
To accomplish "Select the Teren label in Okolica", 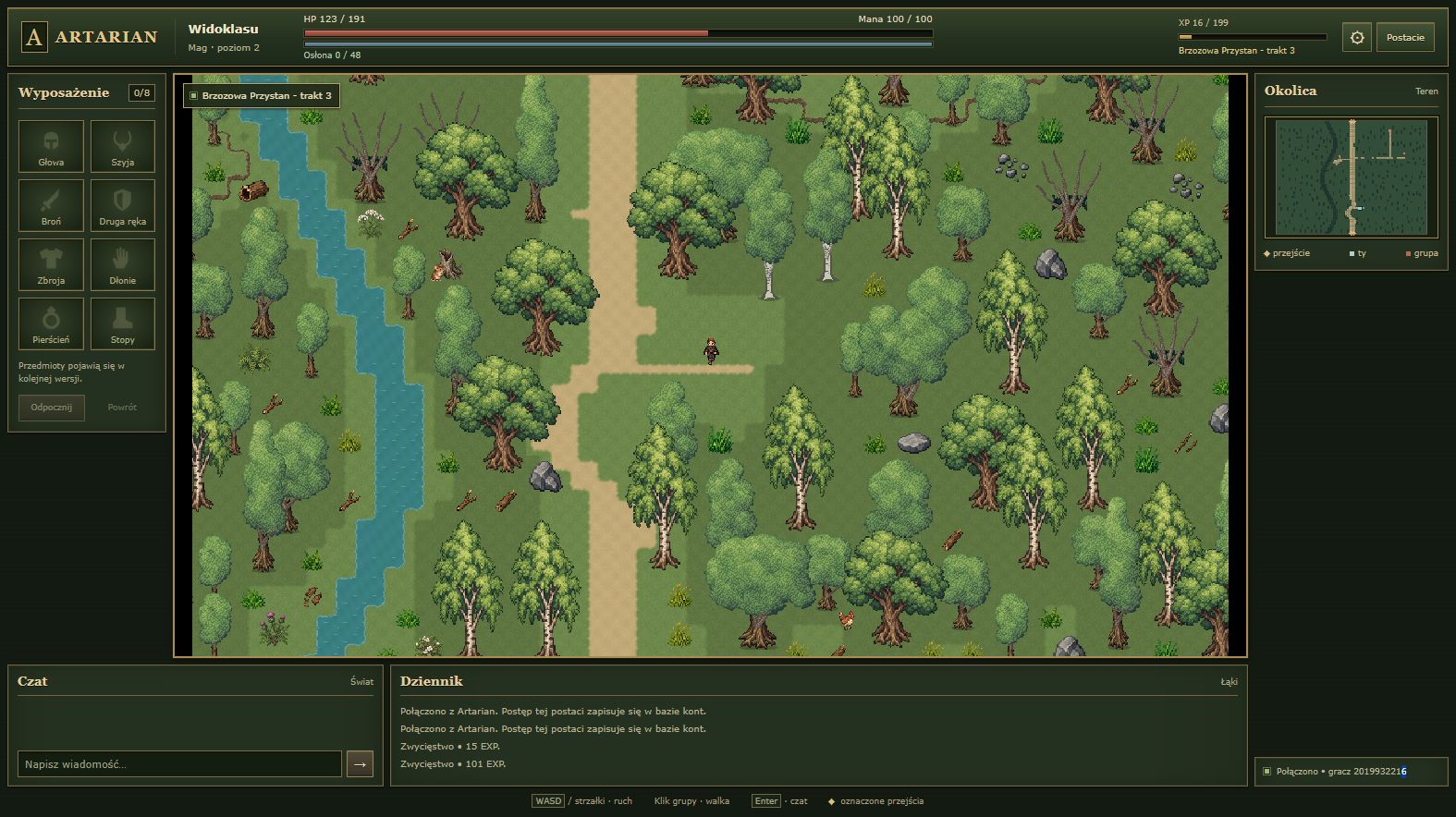I will click(x=1426, y=91).
